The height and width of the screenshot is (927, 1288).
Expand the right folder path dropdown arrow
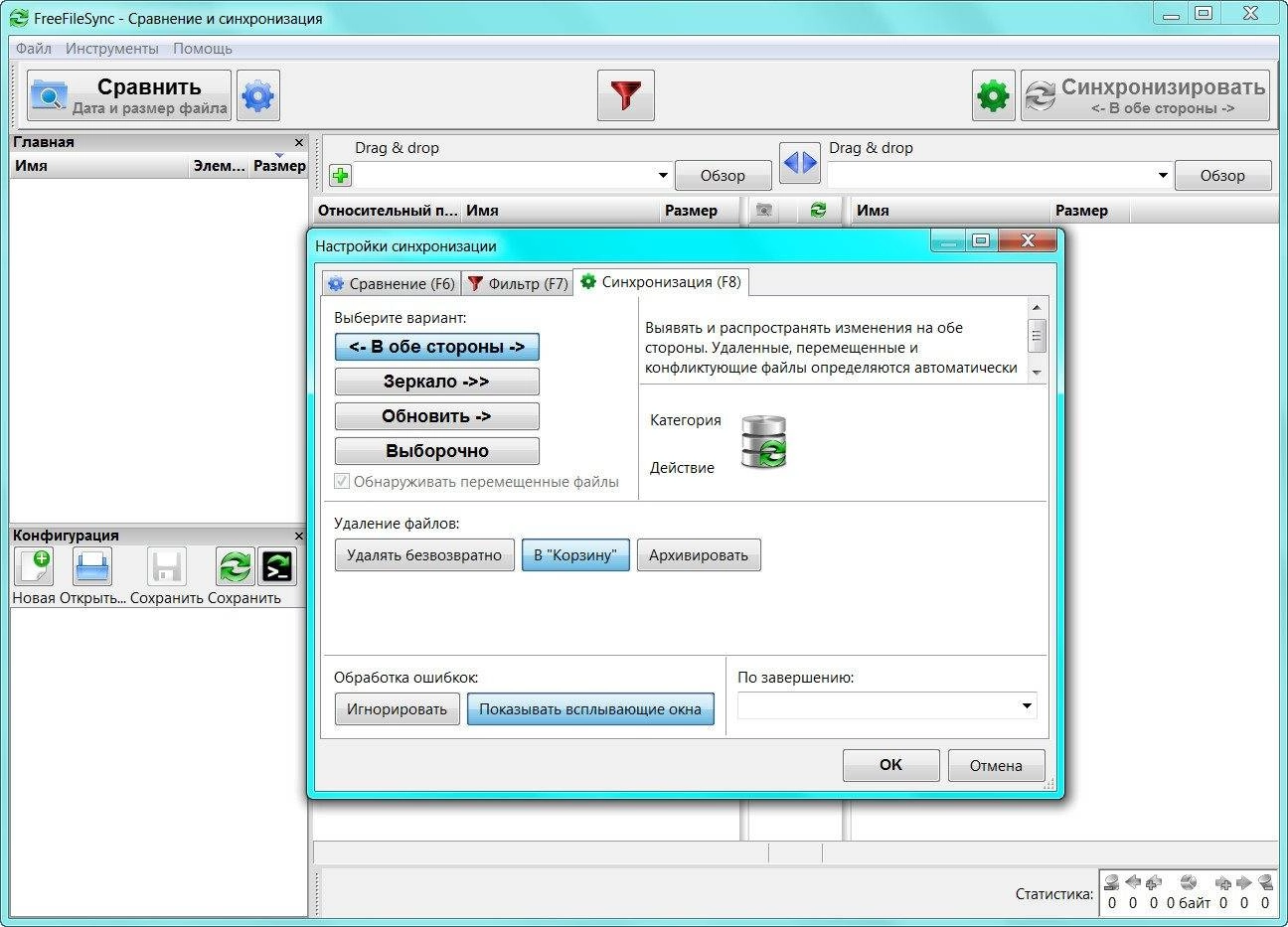(1163, 176)
